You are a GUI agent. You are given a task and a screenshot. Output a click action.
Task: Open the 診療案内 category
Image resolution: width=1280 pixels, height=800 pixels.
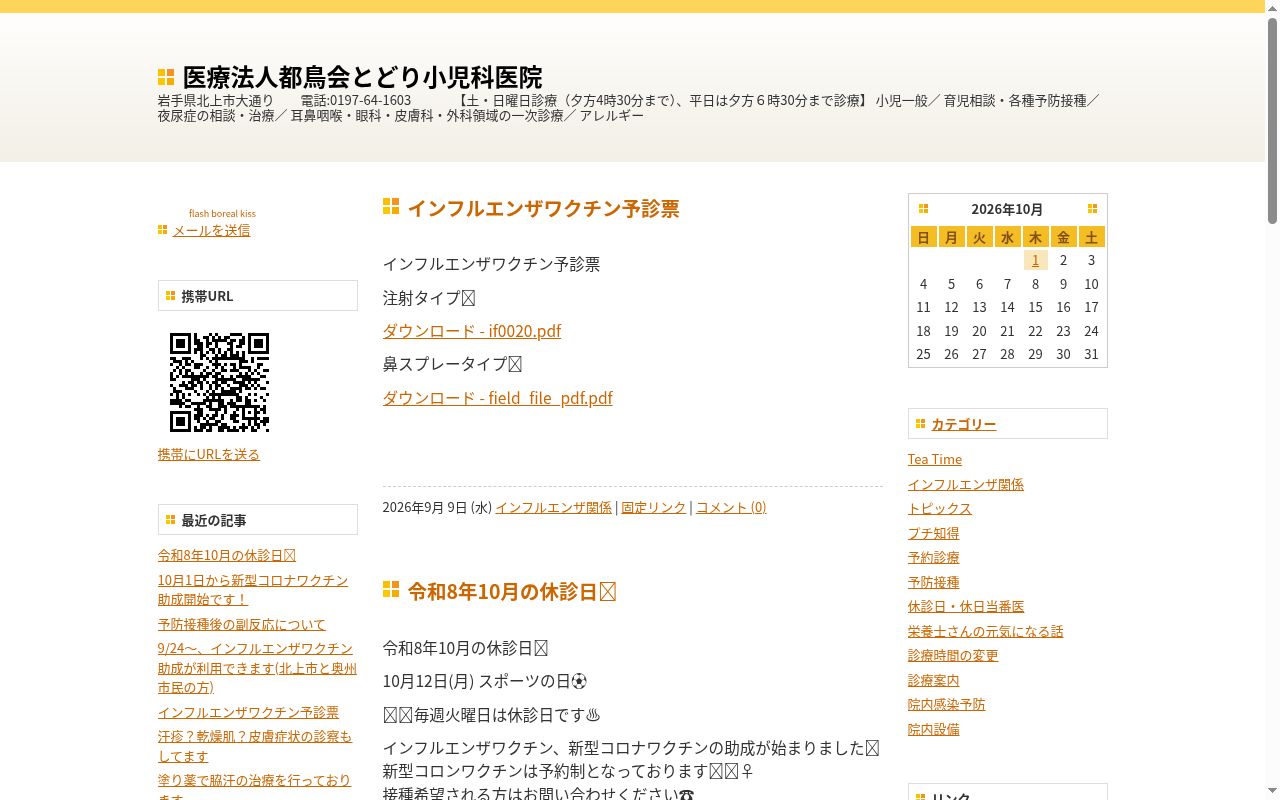point(933,680)
